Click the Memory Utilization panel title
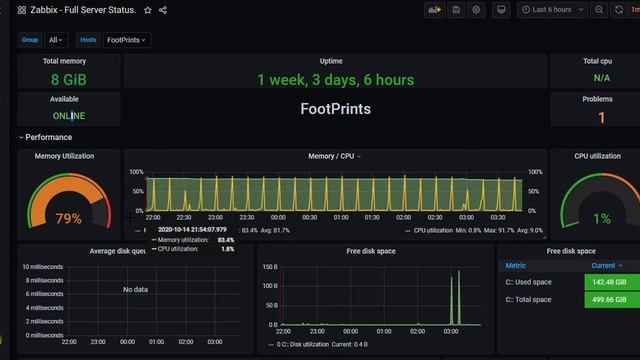Viewport: 640px width, 360px height. click(x=64, y=156)
